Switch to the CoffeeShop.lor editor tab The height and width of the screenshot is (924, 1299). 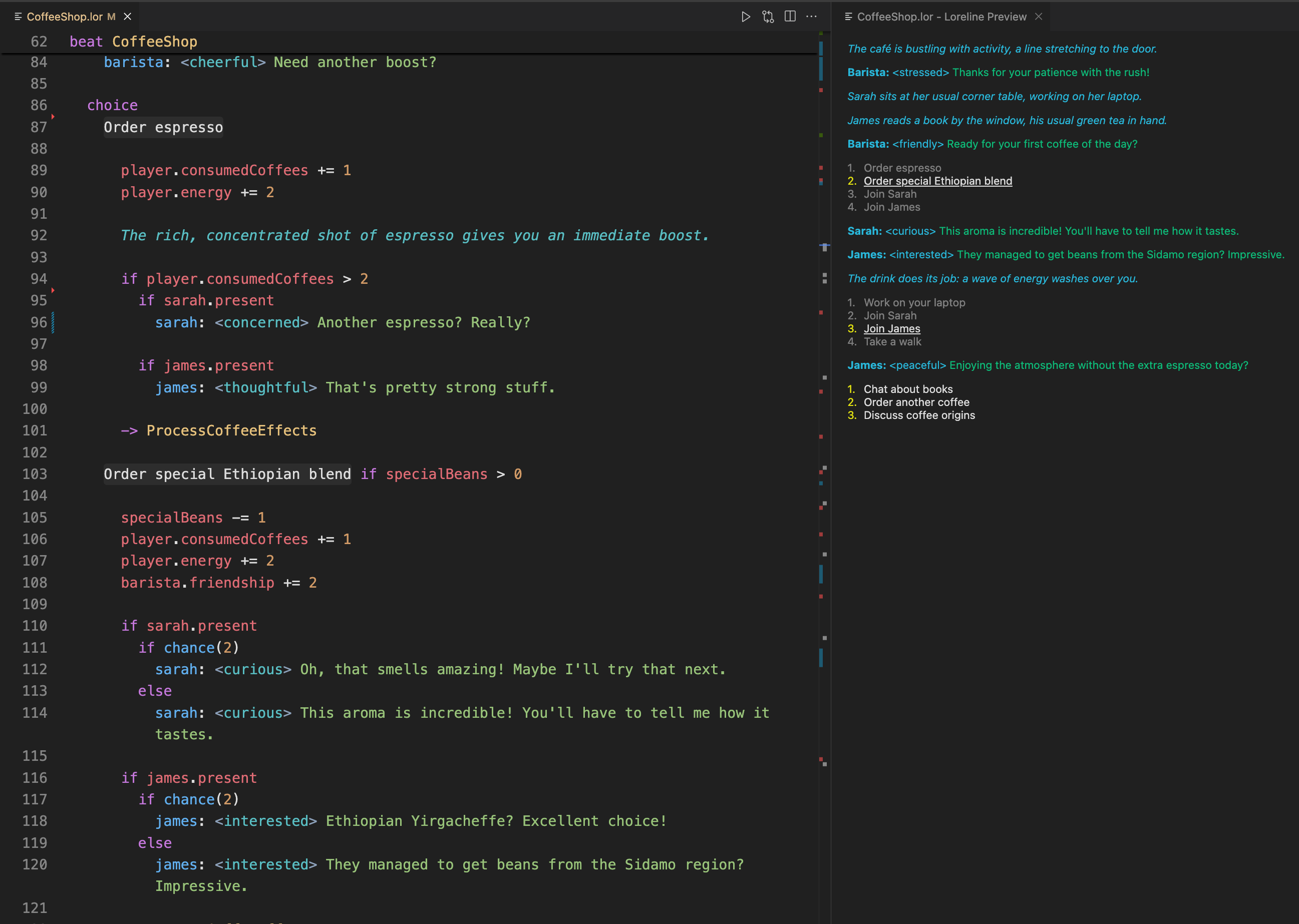pos(66,17)
